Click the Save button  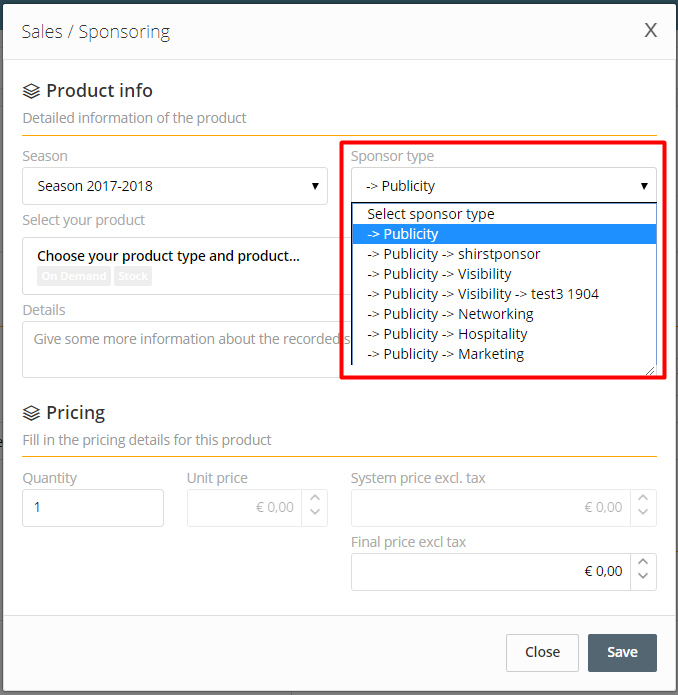[622, 652]
